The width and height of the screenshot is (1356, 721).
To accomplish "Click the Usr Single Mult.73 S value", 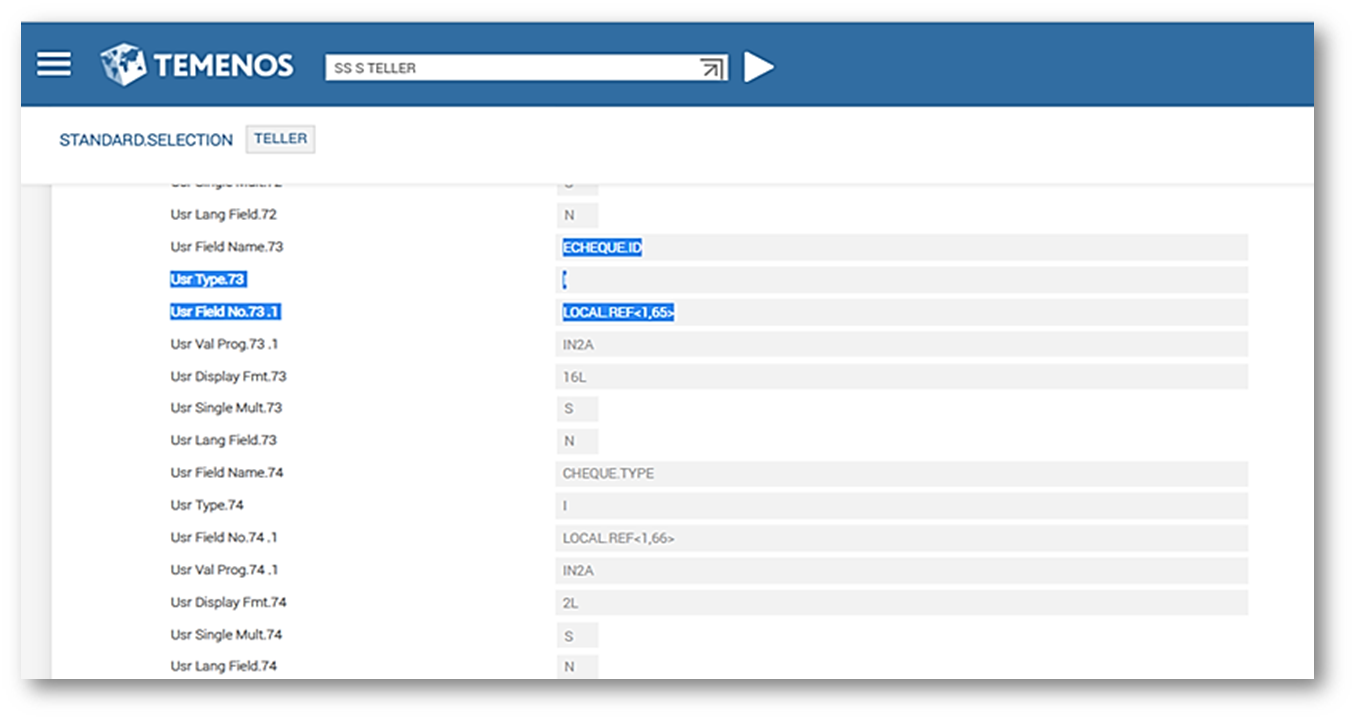I will pos(576,409).
